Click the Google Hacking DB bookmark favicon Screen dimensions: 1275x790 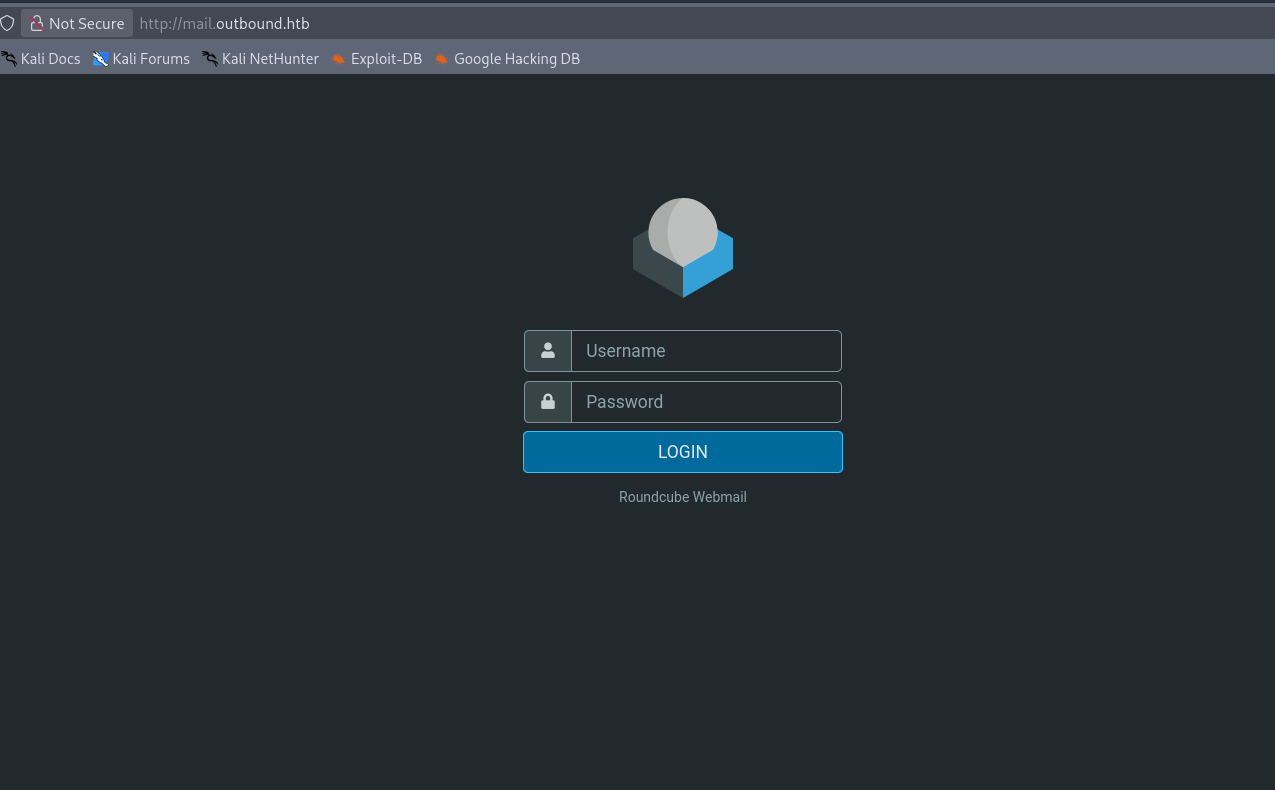442,59
